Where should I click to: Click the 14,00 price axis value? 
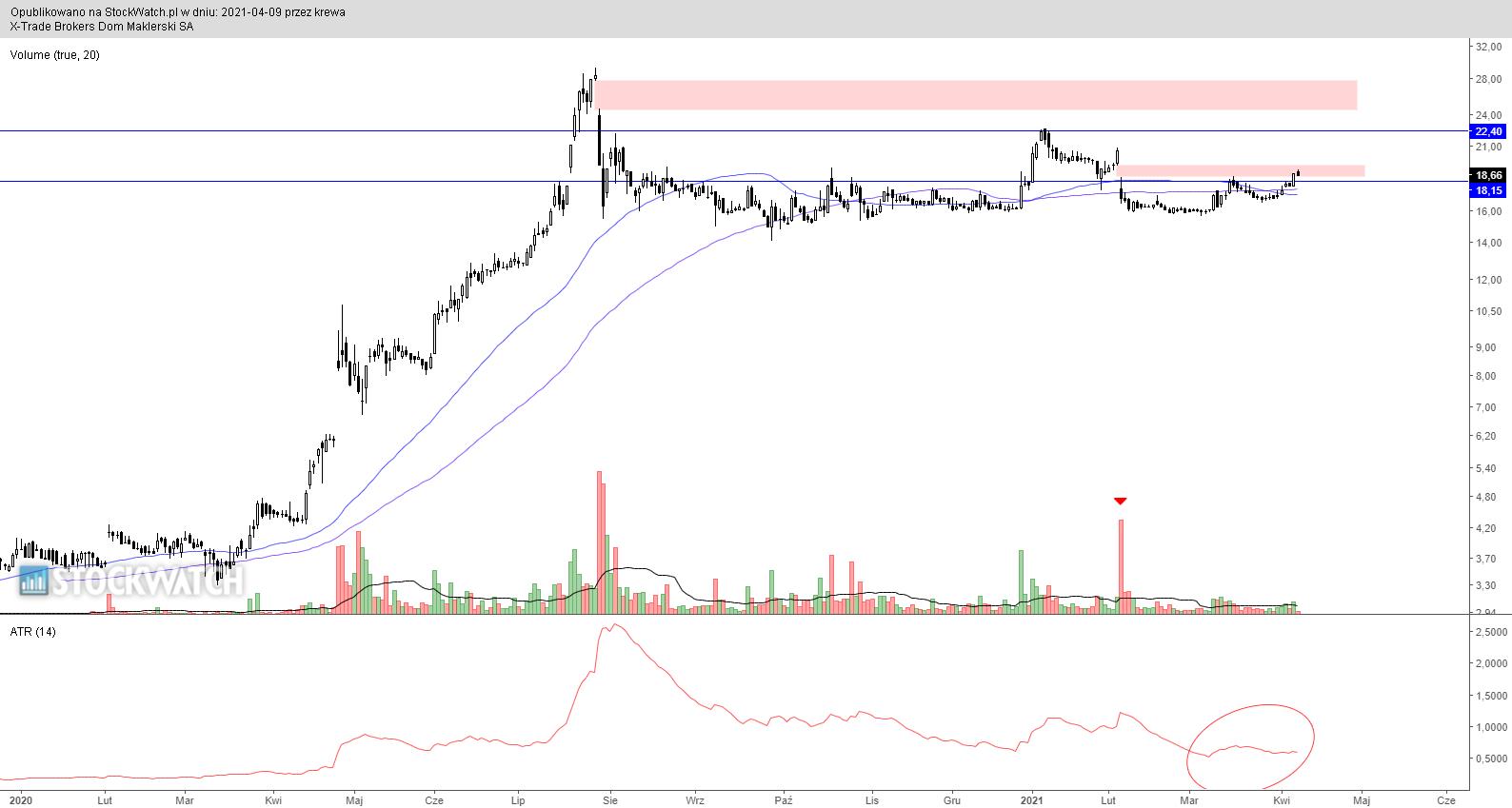pyautogui.click(x=1488, y=244)
